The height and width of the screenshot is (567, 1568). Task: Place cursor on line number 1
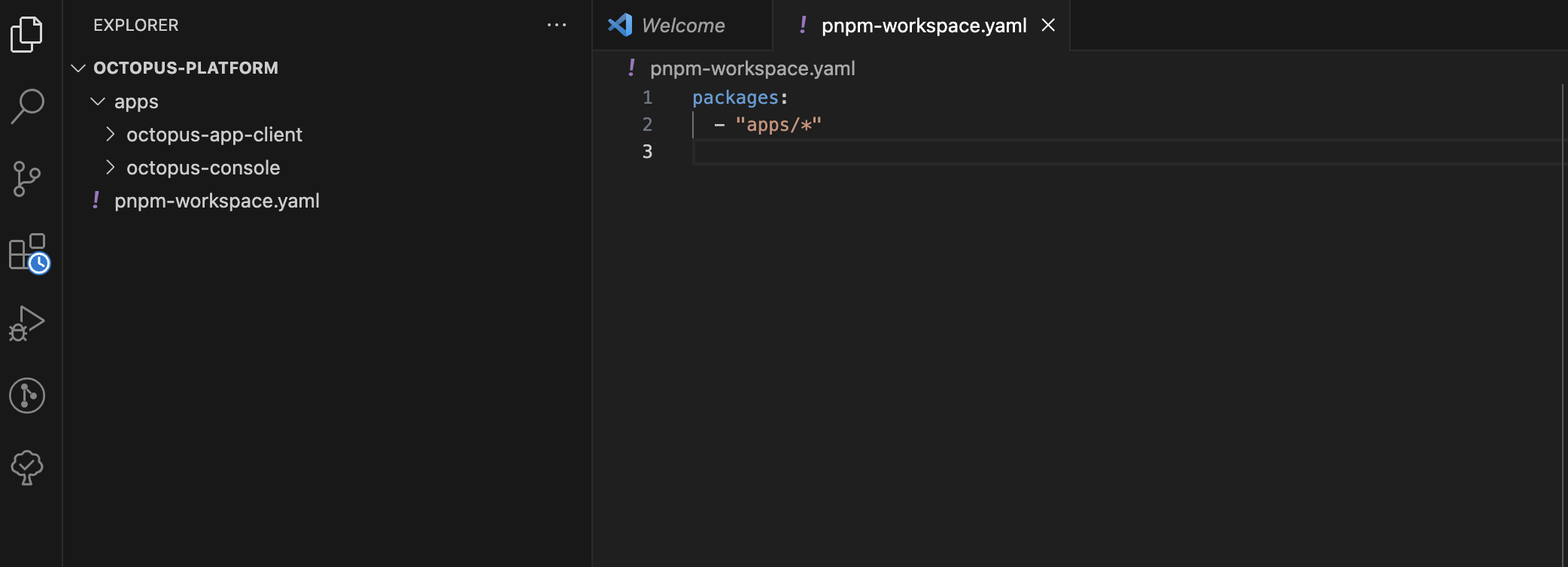[647, 98]
